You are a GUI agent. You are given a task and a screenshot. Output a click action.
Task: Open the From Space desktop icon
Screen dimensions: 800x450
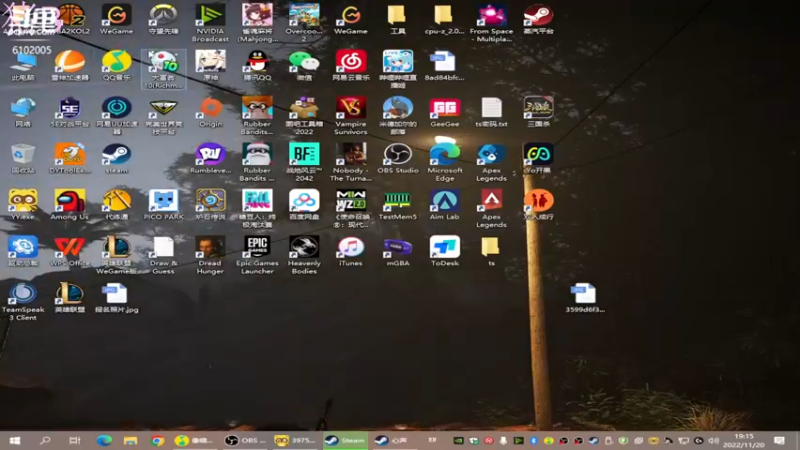(x=491, y=22)
